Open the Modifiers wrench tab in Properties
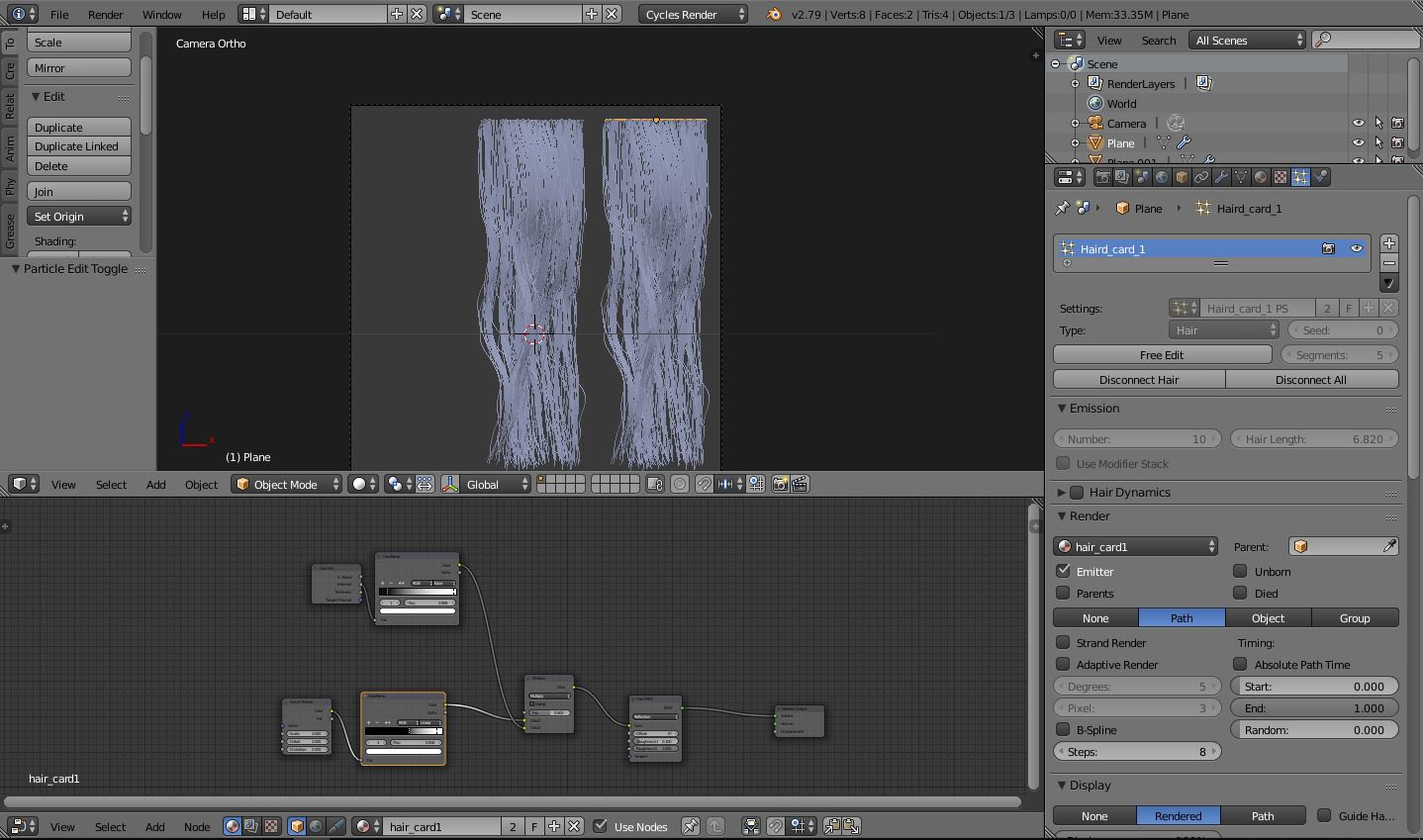Image resolution: width=1423 pixels, height=840 pixels. 1221,177
